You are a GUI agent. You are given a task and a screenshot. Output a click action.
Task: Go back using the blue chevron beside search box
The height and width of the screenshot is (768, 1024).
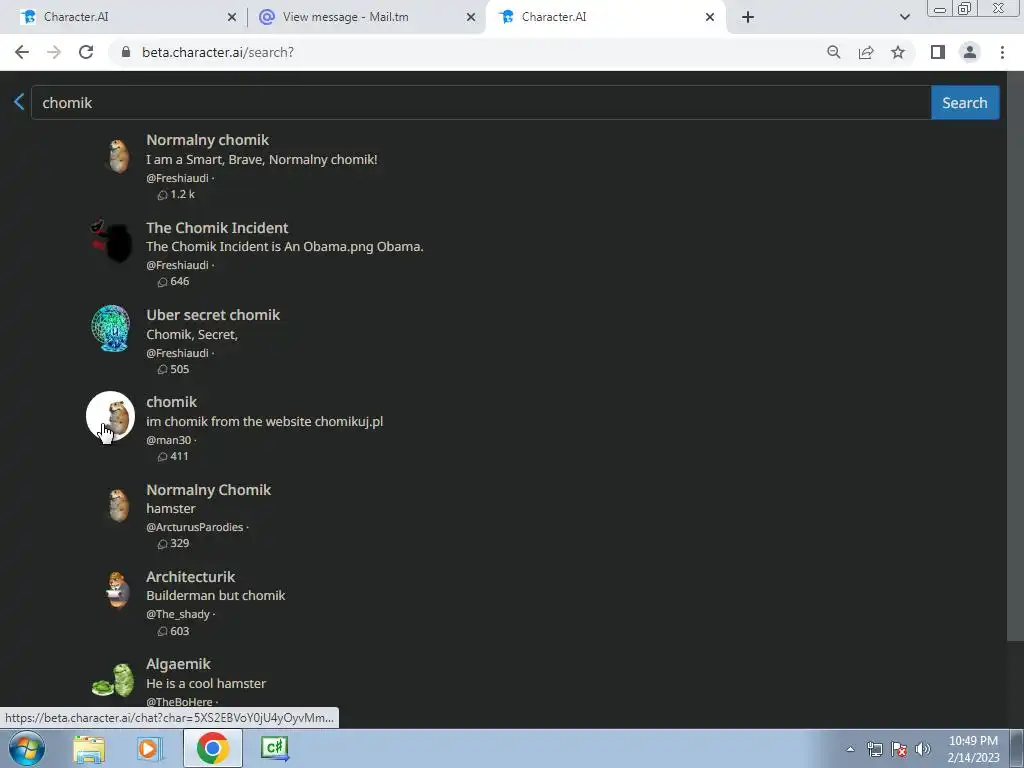pos(19,102)
